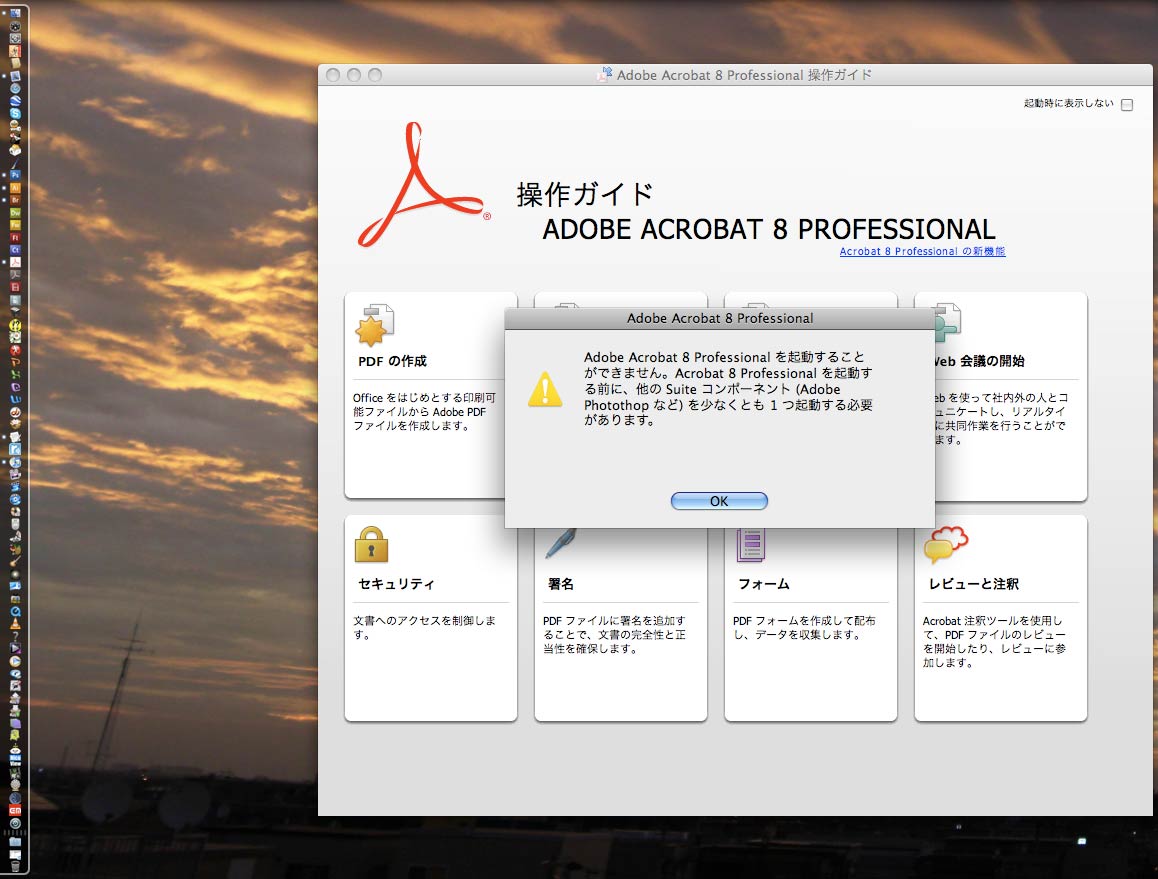
Task: Open the Acrobat 8 Professional の新機能 link
Action: (x=922, y=251)
